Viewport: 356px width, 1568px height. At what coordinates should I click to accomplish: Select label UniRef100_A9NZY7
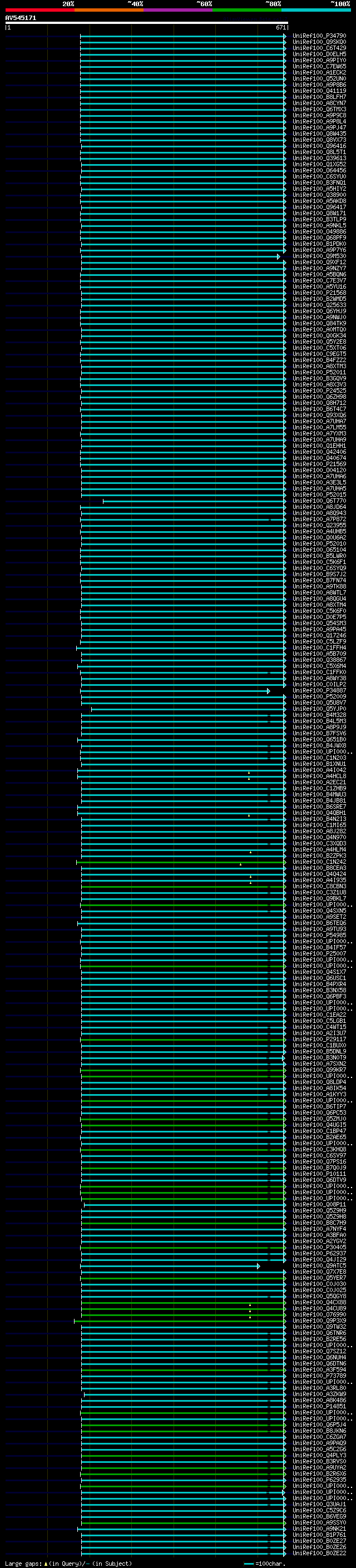(319, 269)
